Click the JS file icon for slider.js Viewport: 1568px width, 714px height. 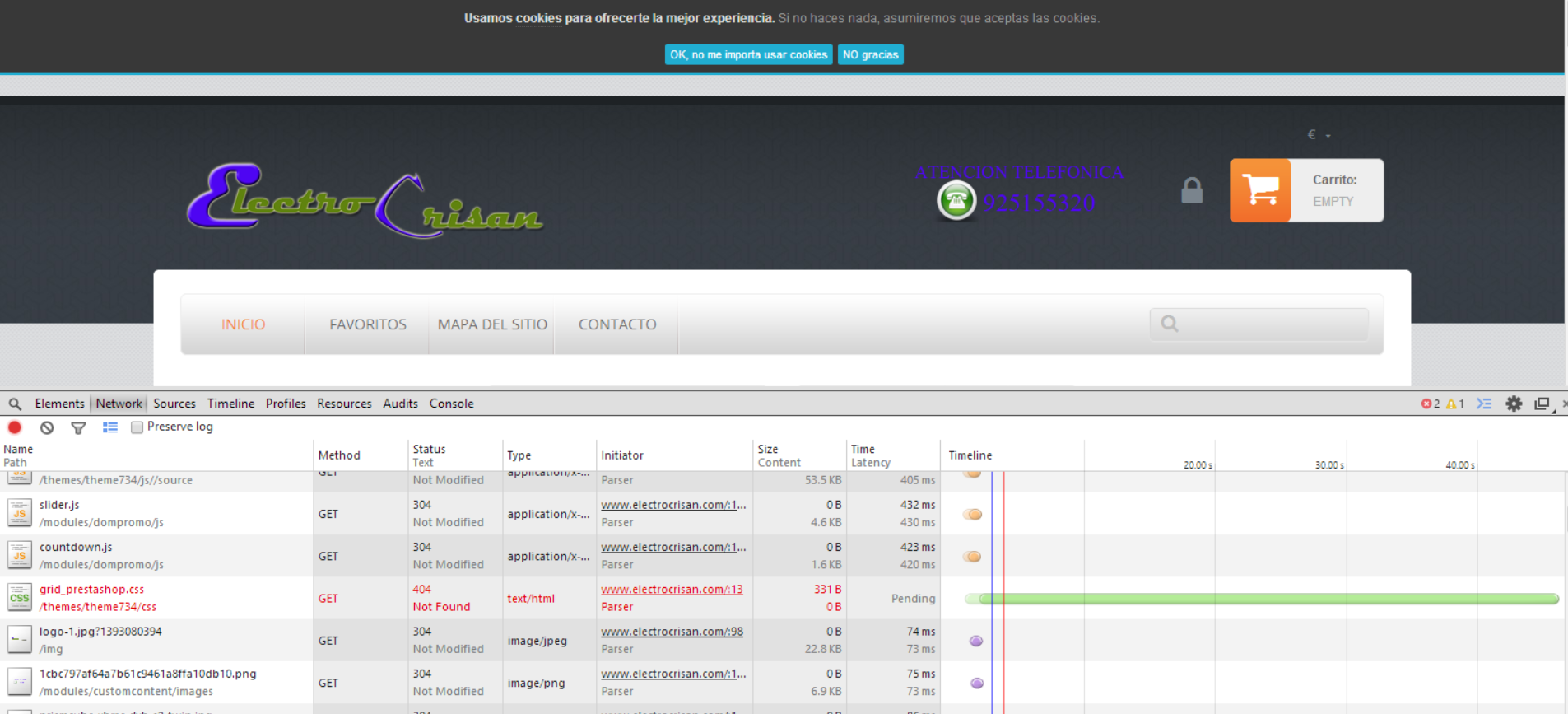pyautogui.click(x=19, y=513)
